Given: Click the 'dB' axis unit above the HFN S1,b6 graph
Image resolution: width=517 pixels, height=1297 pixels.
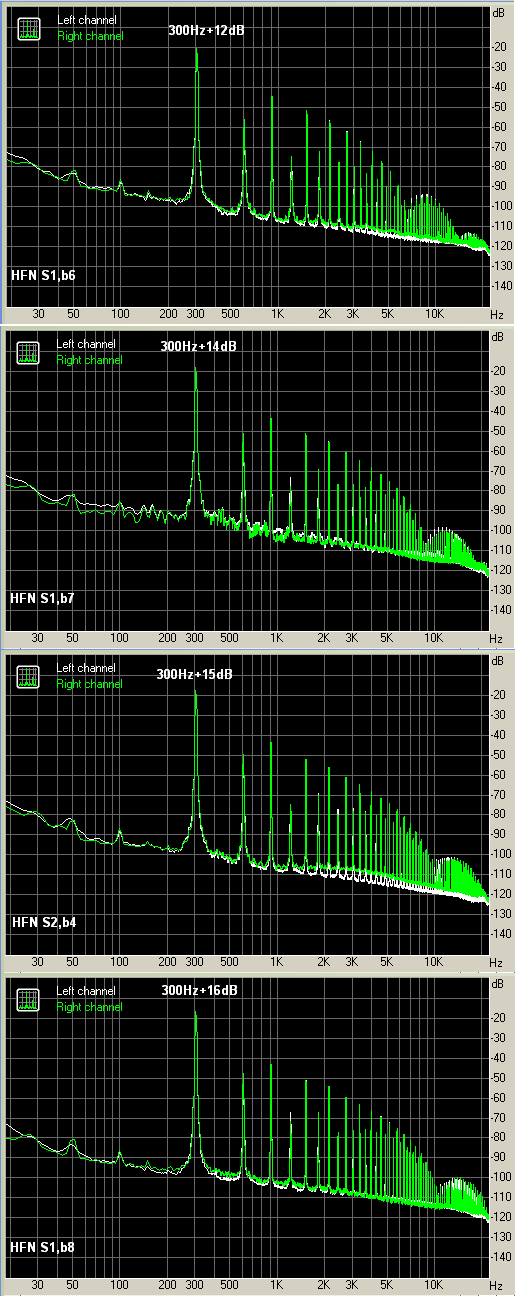Looking at the screenshot, I should click(499, 13).
